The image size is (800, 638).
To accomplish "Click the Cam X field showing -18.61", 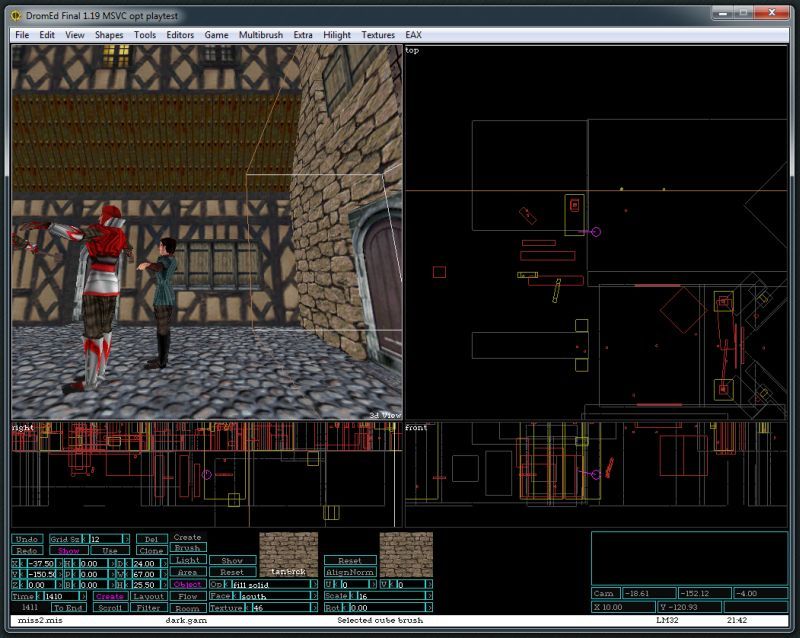I will pyautogui.click(x=648, y=593).
